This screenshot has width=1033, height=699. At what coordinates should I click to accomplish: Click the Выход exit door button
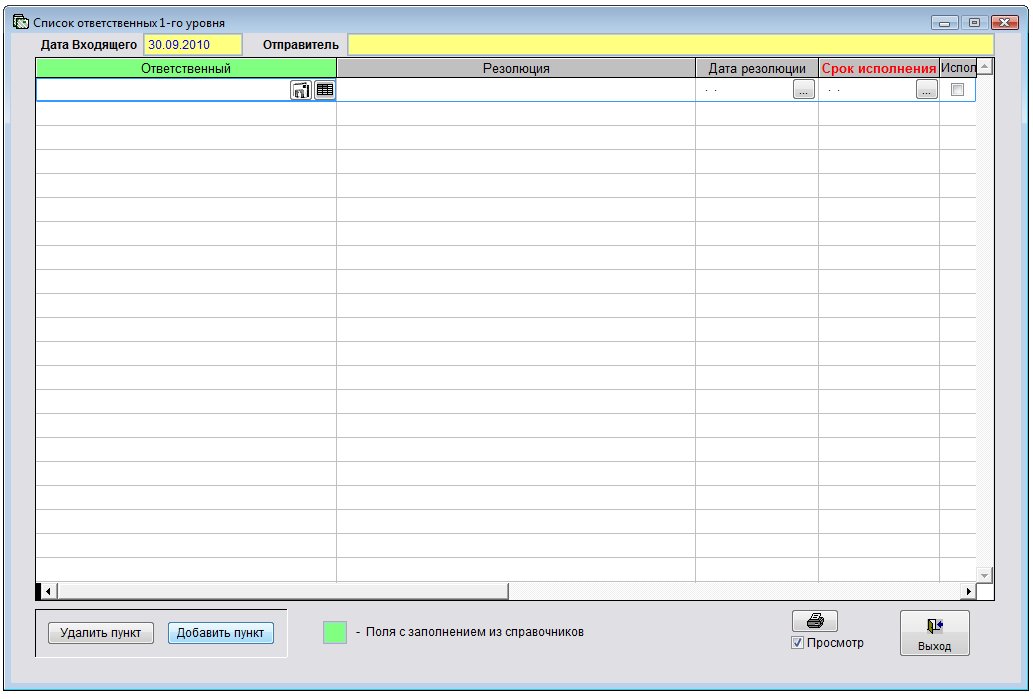tap(934, 632)
